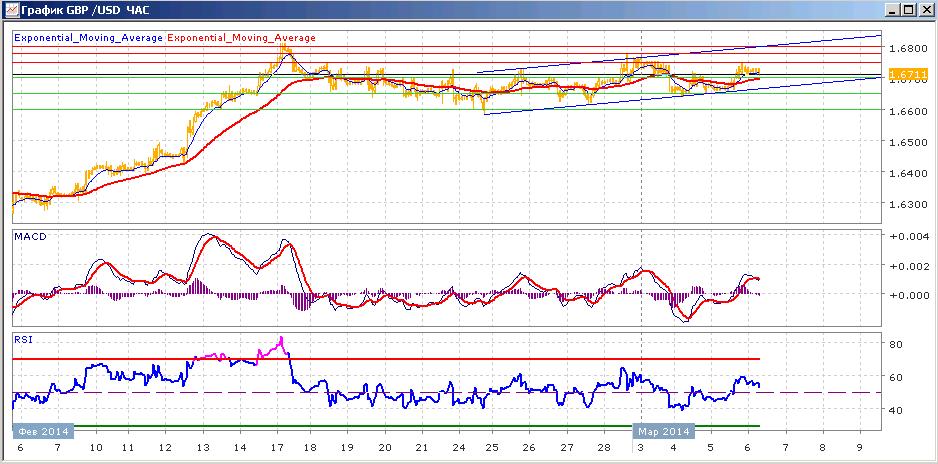Select date 9 on the time axis
The width and height of the screenshot is (938, 464).
(860, 447)
